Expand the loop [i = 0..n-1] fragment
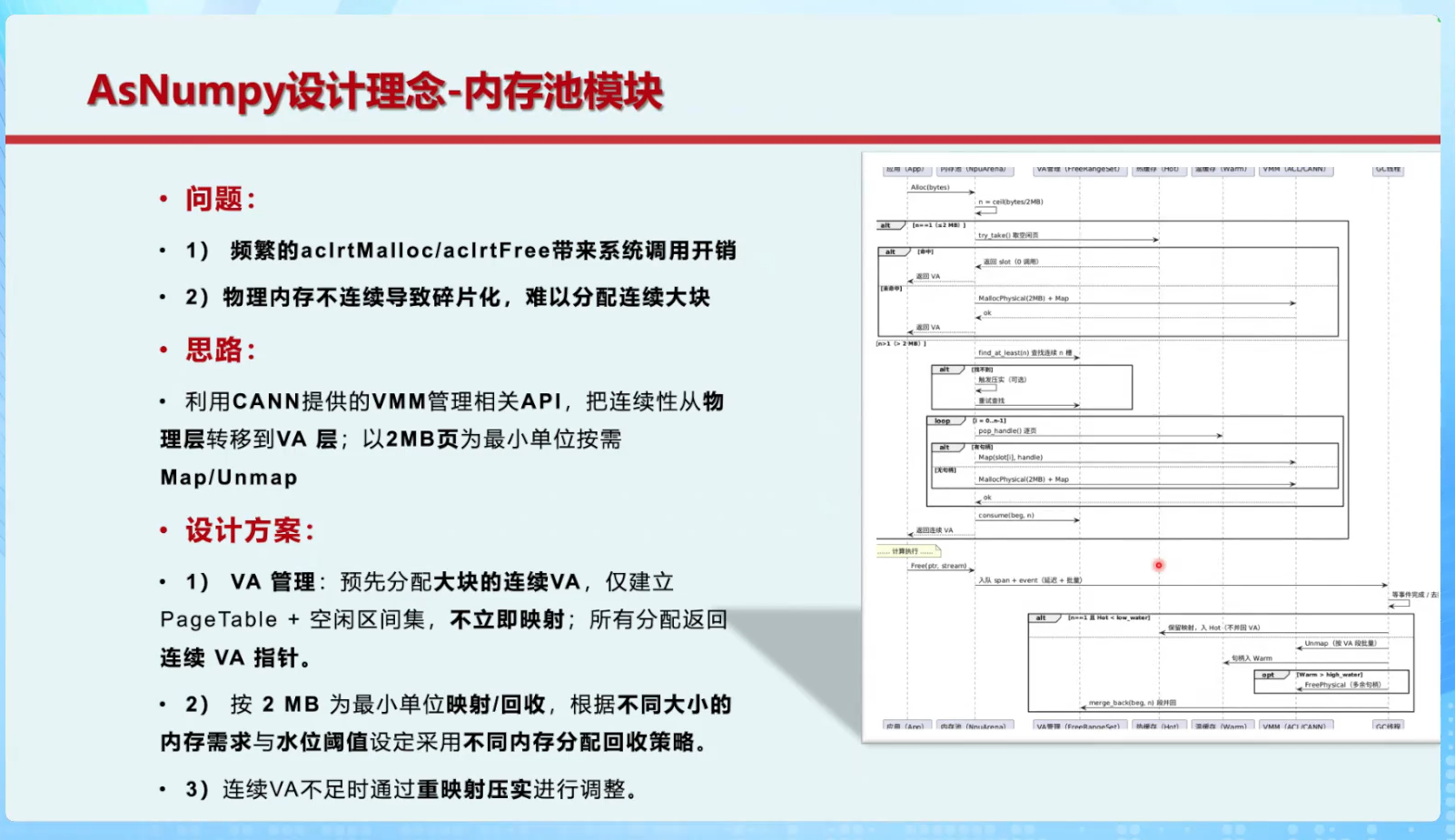Image resolution: width=1455 pixels, height=840 pixels. click(942, 420)
